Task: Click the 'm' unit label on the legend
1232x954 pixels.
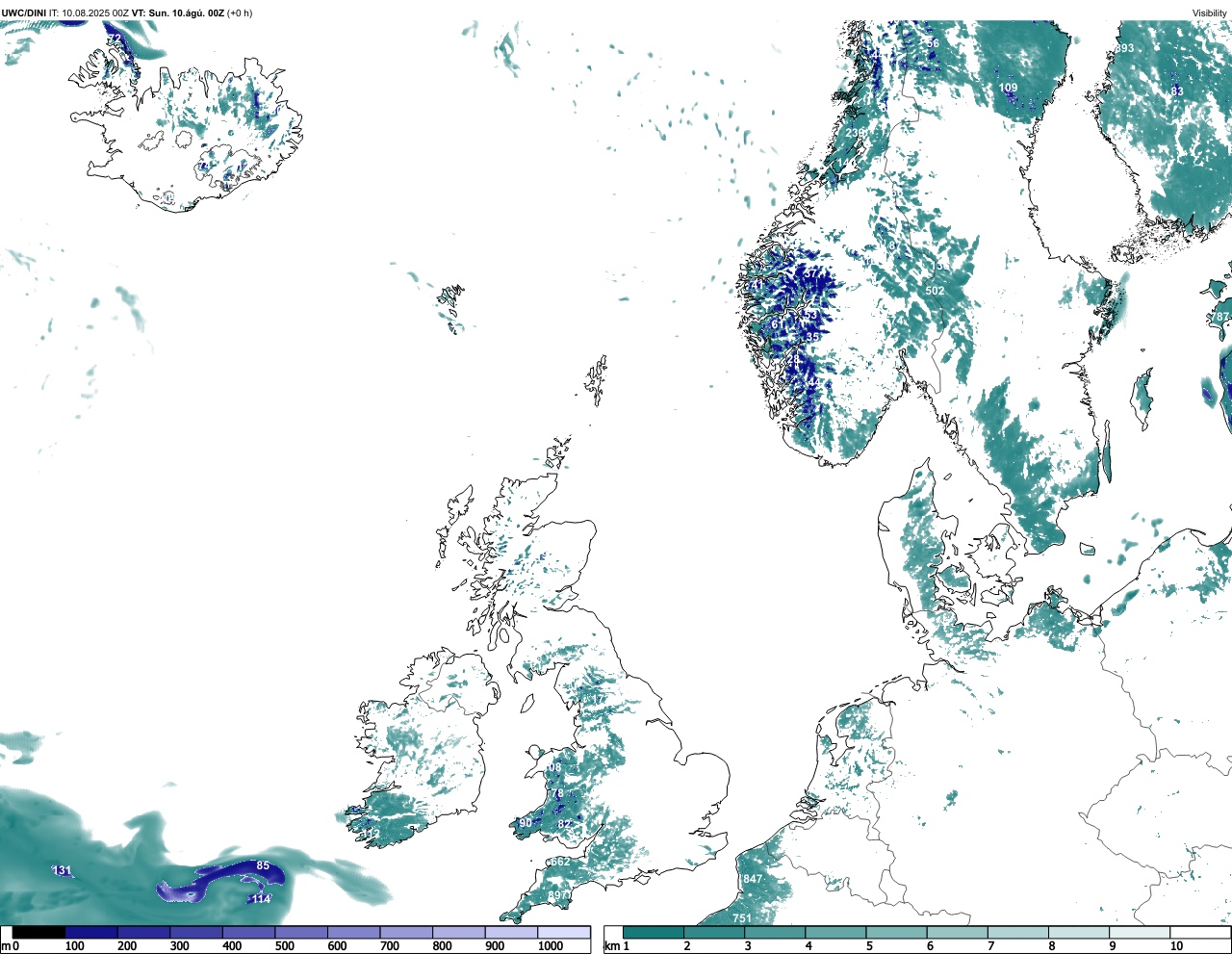Action: pos(6,946)
